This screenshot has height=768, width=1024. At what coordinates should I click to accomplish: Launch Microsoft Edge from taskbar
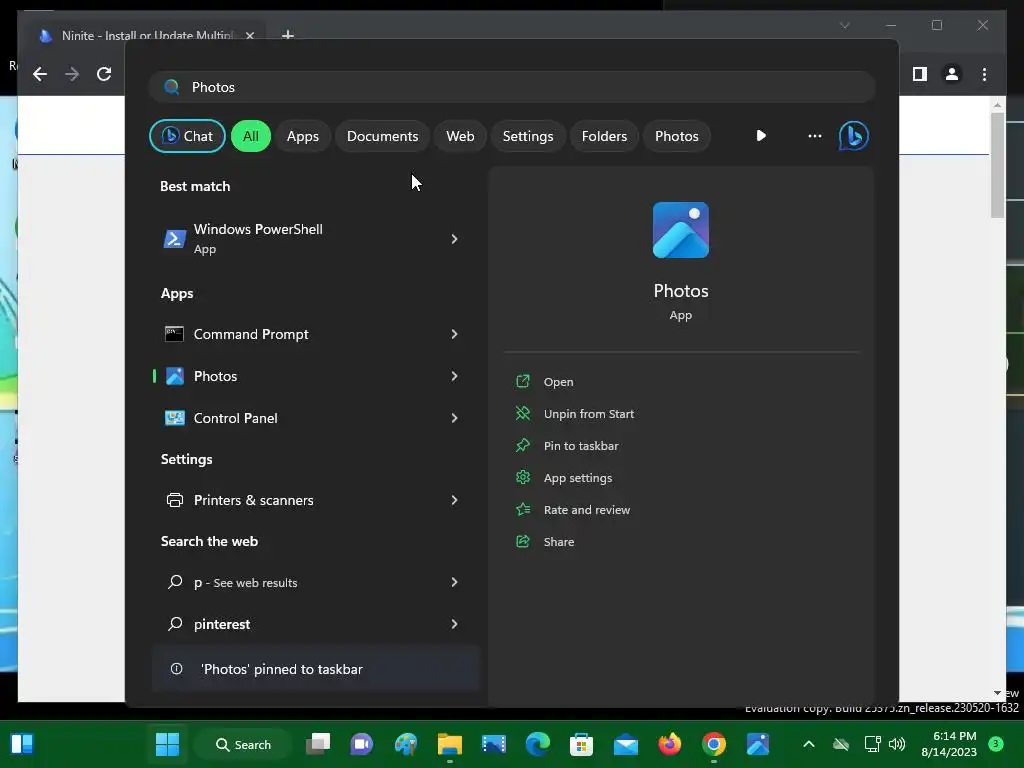(x=537, y=744)
